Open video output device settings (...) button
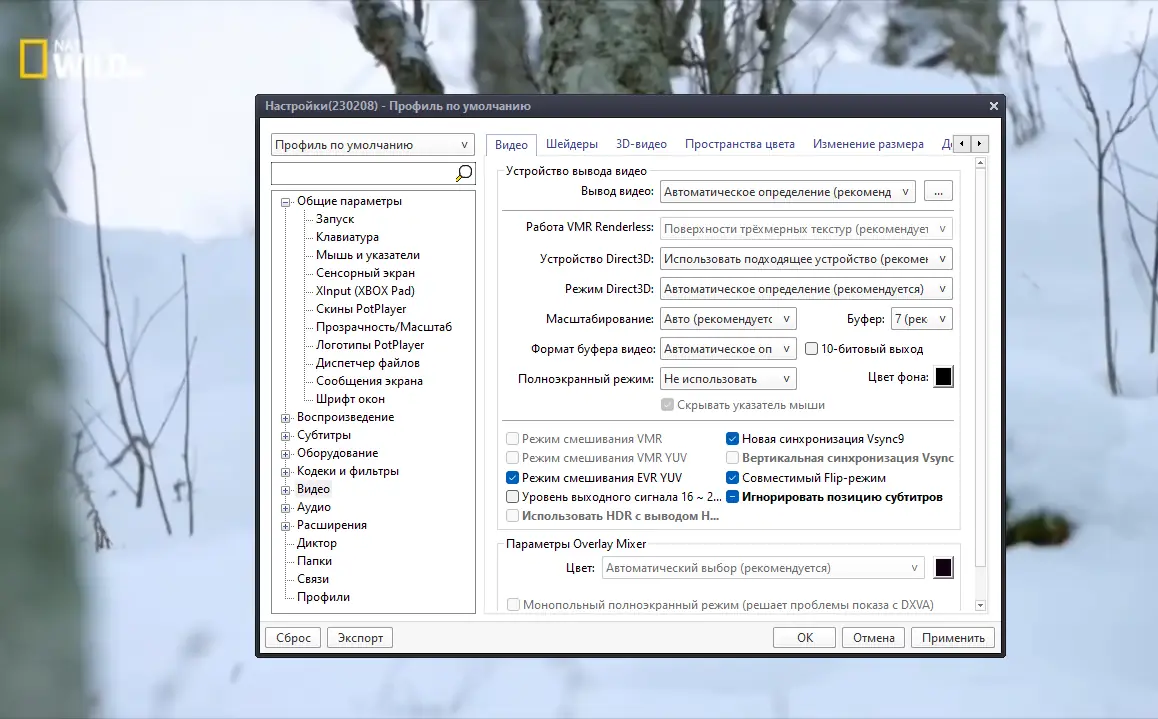The image size is (1158, 719). 938,192
